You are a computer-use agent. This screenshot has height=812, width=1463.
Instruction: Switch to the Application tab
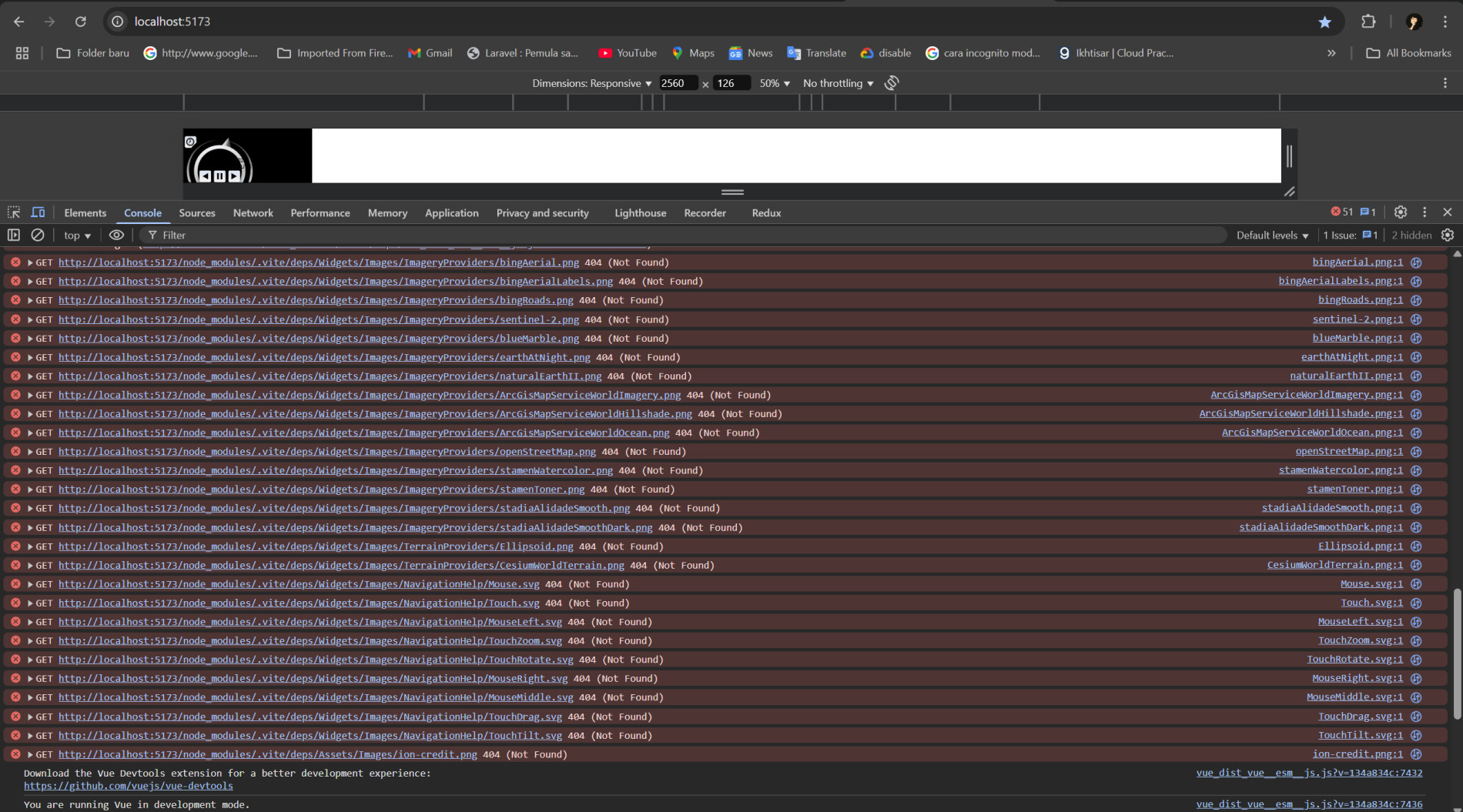452,212
